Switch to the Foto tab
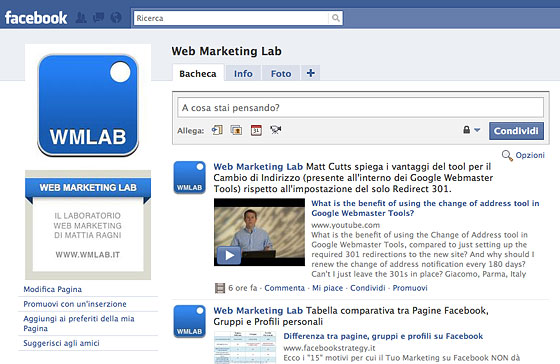 281,74
